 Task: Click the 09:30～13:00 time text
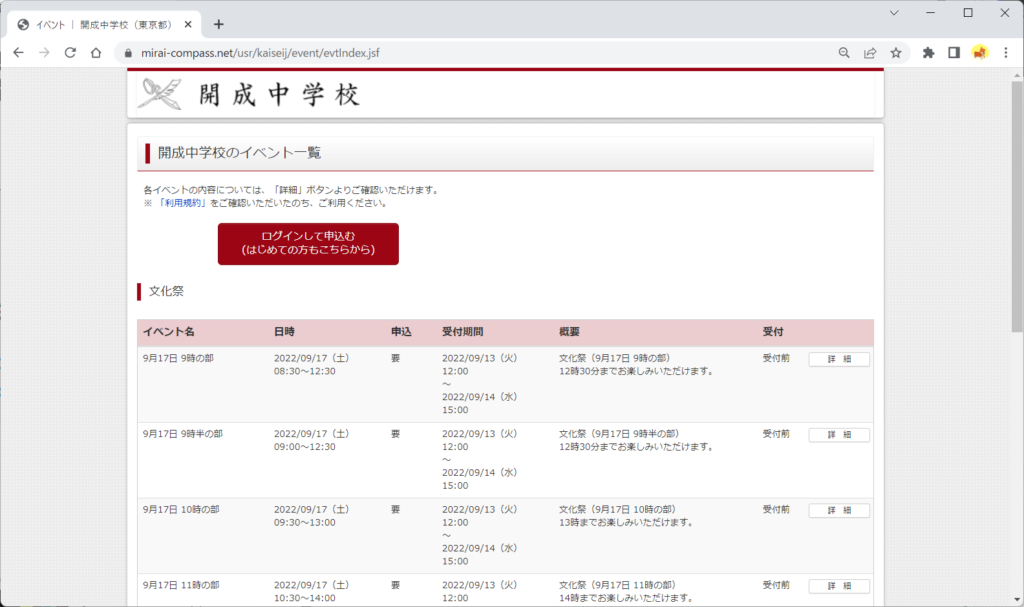pyautogui.click(x=304, y=523)
